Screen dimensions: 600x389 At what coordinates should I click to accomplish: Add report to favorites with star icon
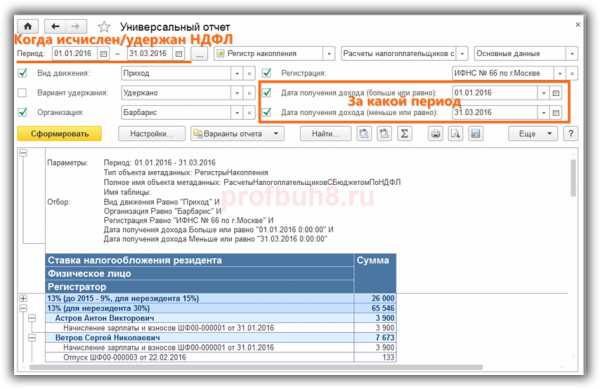(x=104, y=27)
